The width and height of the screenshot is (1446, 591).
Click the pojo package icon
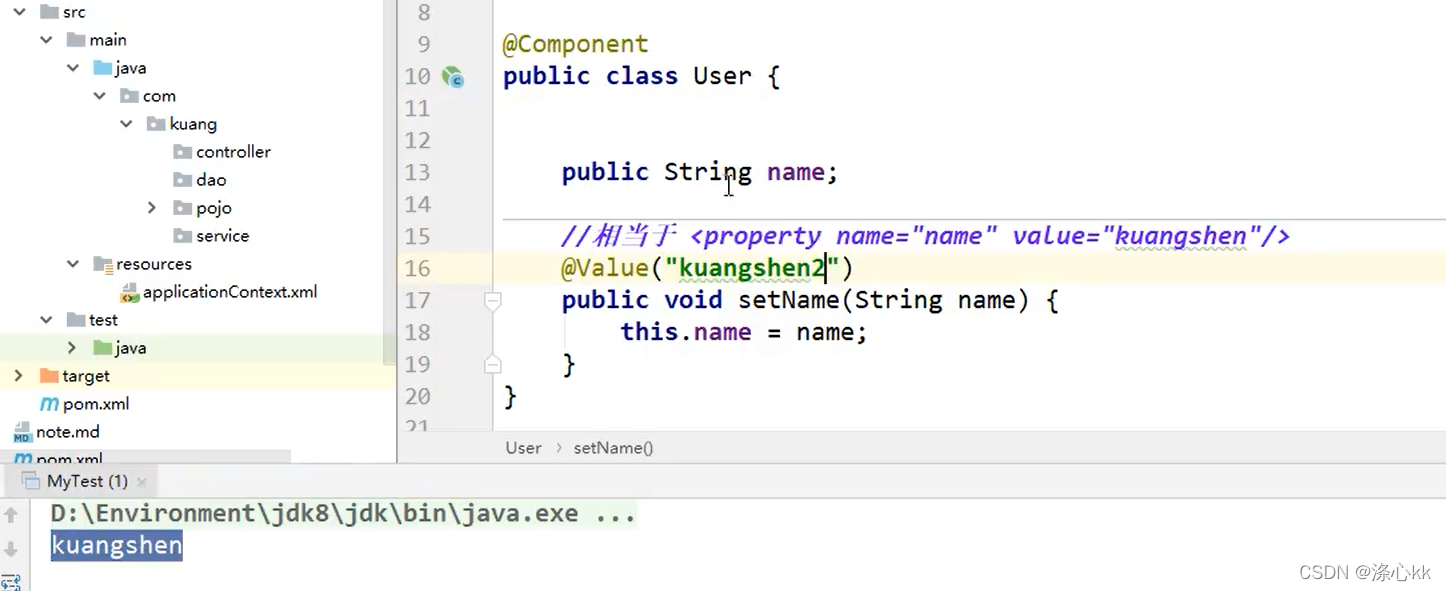[x=182, y=208]
